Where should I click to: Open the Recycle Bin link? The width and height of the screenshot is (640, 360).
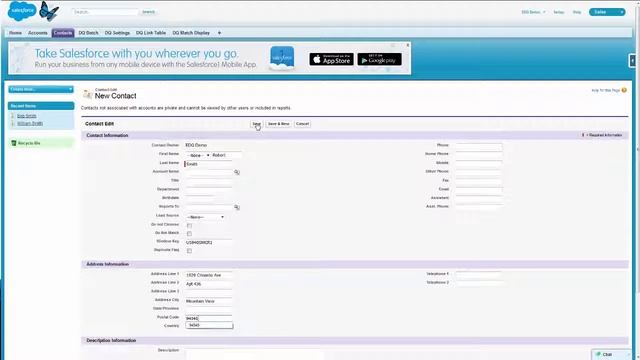pyautogui.click(x=29, y=143)
